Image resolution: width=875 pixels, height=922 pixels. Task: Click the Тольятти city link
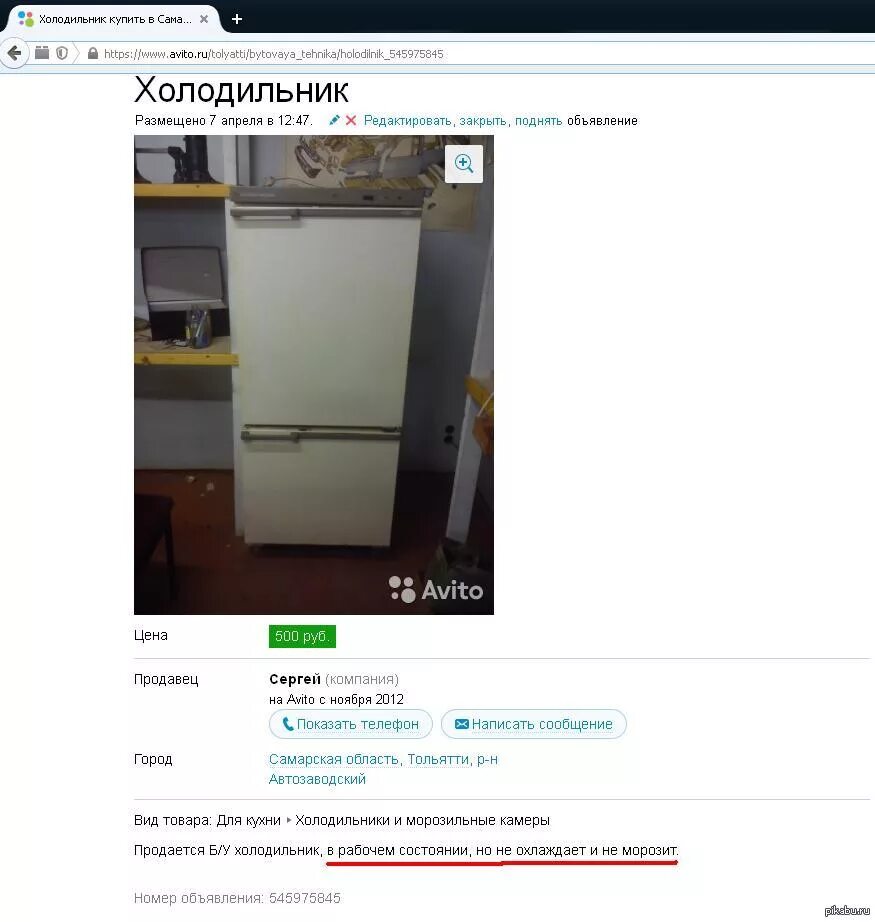pyautogui.click(x=439, y=759)
